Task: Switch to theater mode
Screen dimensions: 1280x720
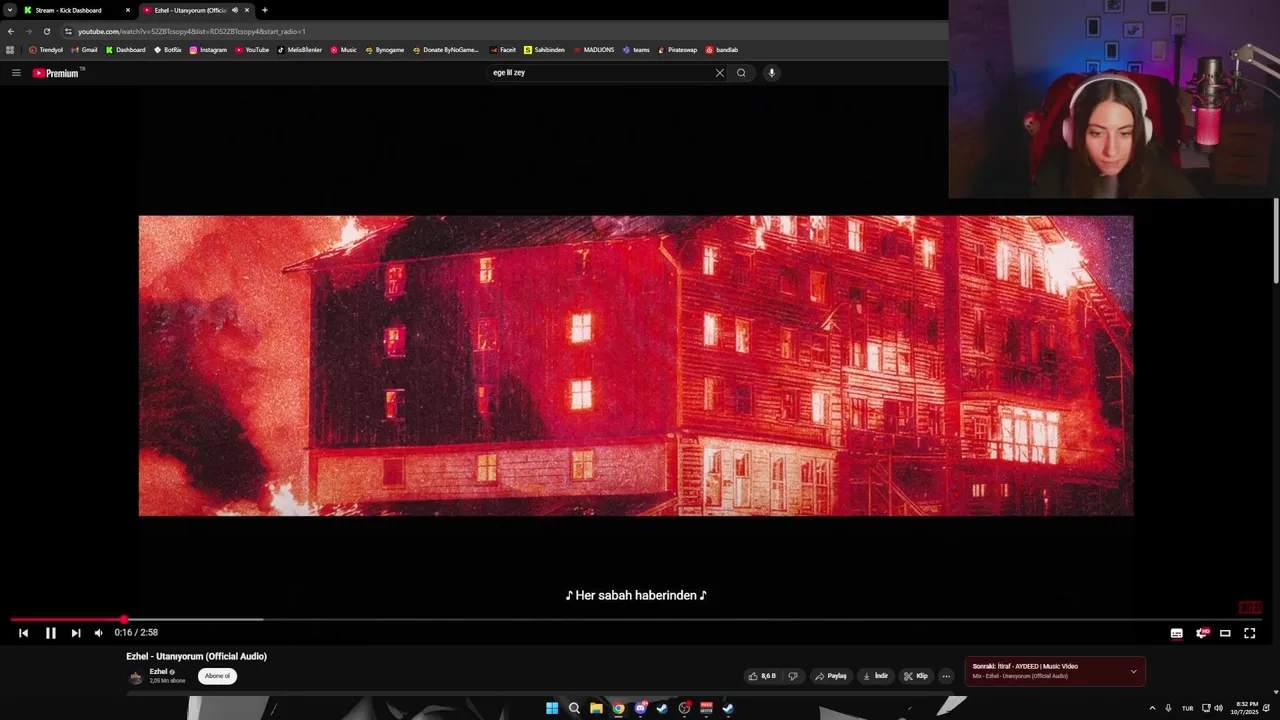Action: 1225,633
